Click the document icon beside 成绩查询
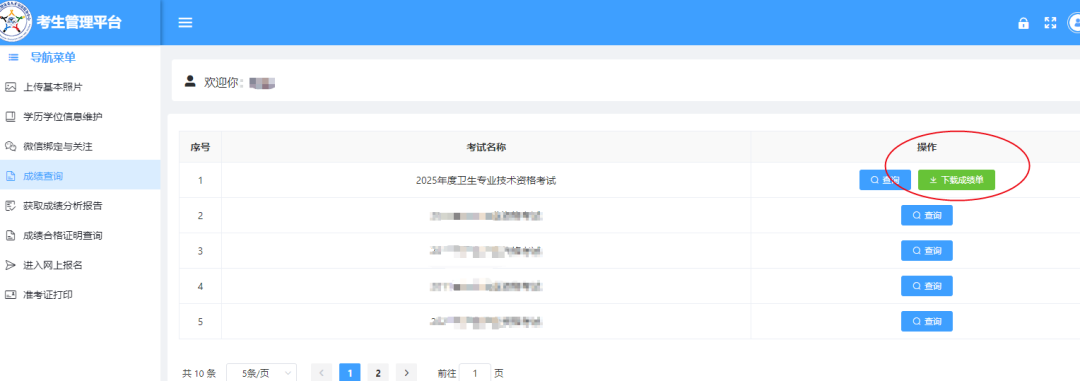This screenshot has width=1080, height=381. pyautogui.click(x=10, y=176)
